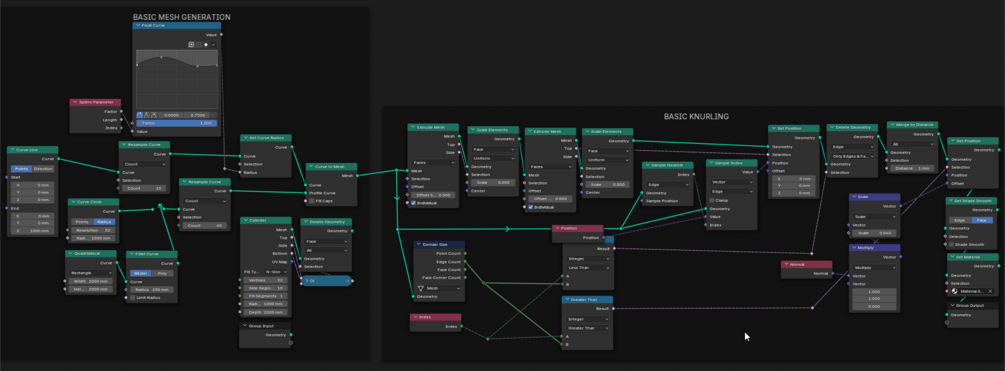Switch Fillet Curve to Poly mode

point(162,273)
